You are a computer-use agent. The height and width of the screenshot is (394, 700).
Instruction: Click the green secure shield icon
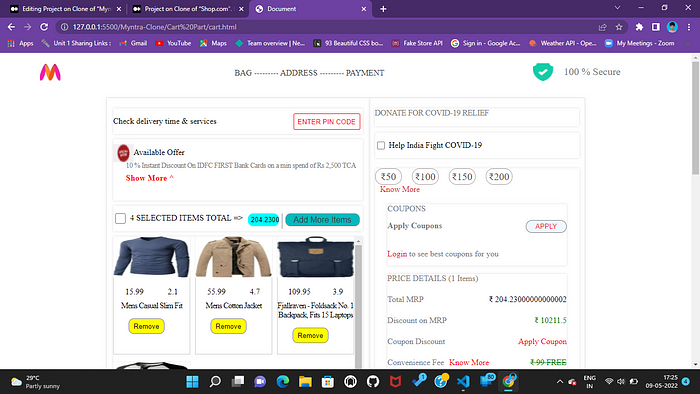click(x=543, y=72)
